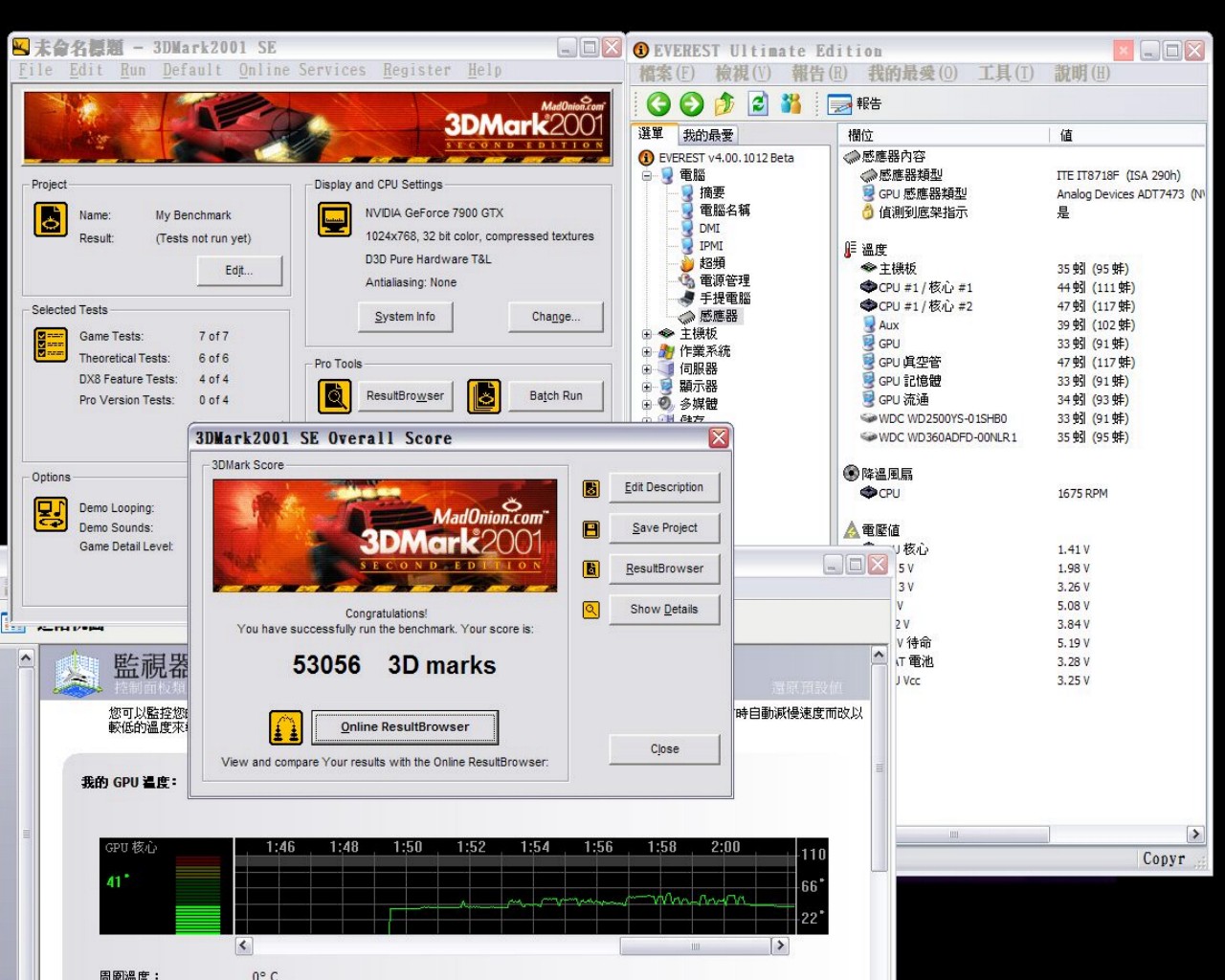Image resolution: width=1225 pixels, height=980 pixels.
Task: Click the Close button in score dialog
Action: click(664, 749)
